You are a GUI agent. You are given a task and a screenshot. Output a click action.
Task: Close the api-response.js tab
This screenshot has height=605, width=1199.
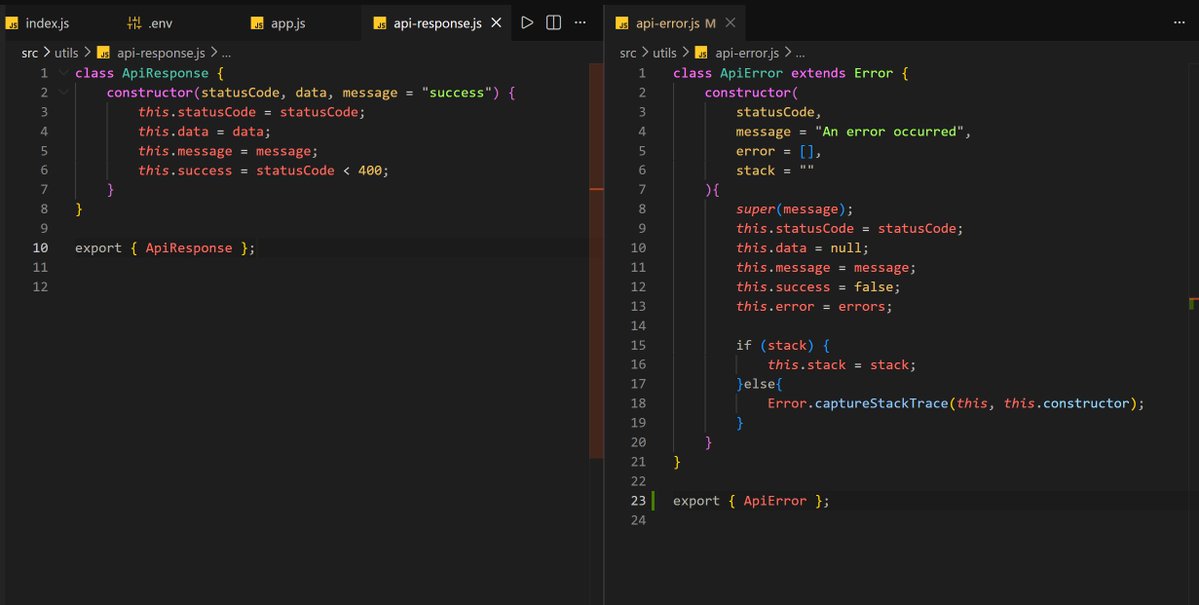496,22
